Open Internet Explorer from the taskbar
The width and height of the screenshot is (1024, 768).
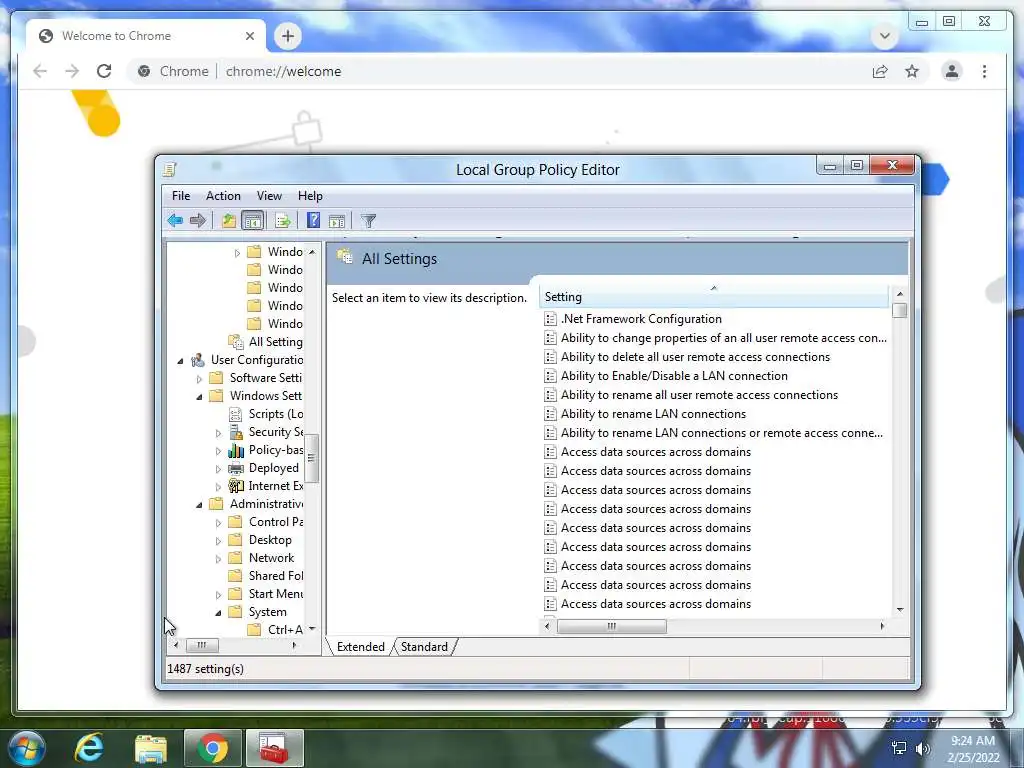pyautogui.click(x=89, y=748)
